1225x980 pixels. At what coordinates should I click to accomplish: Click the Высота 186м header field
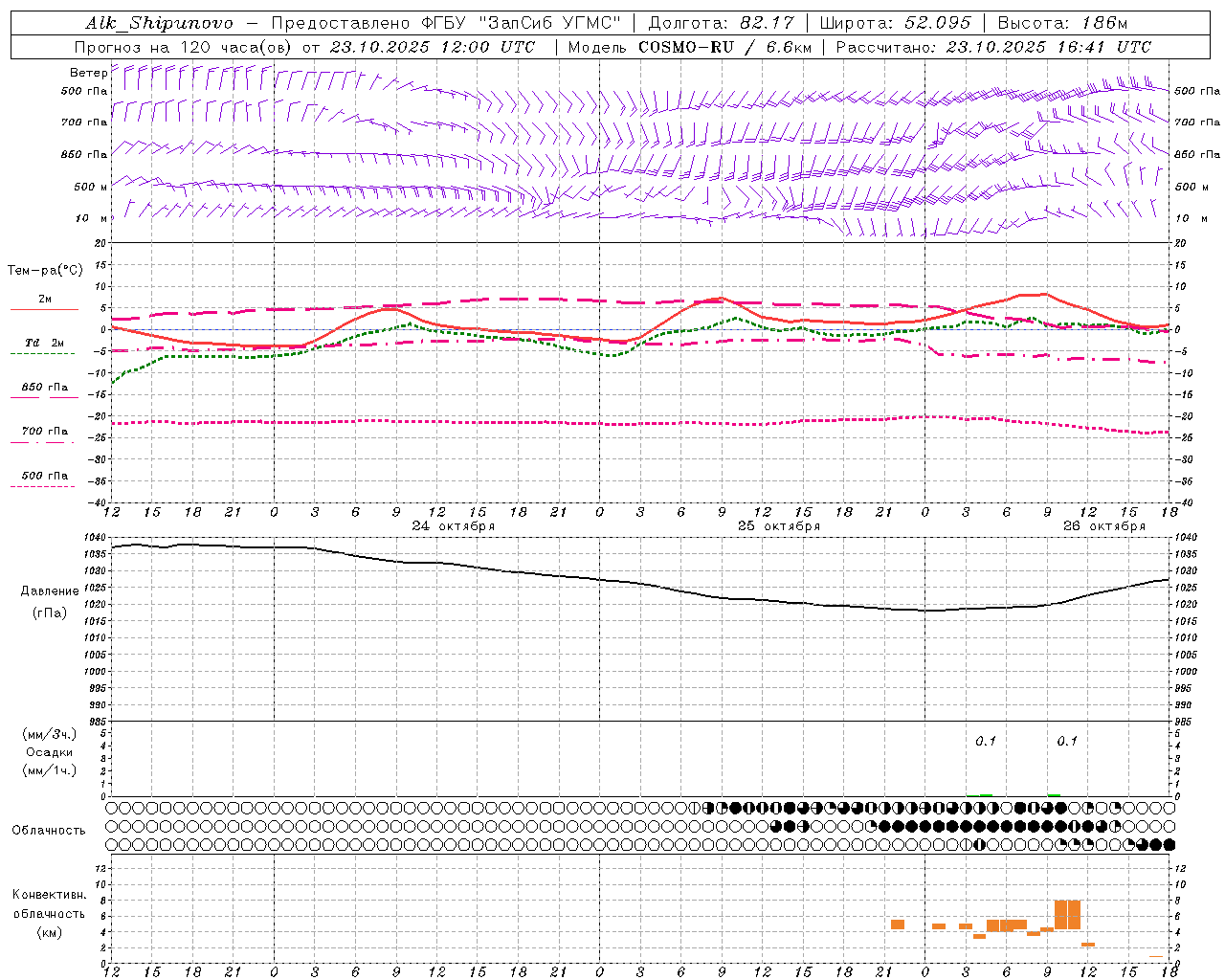[1062, 23]
